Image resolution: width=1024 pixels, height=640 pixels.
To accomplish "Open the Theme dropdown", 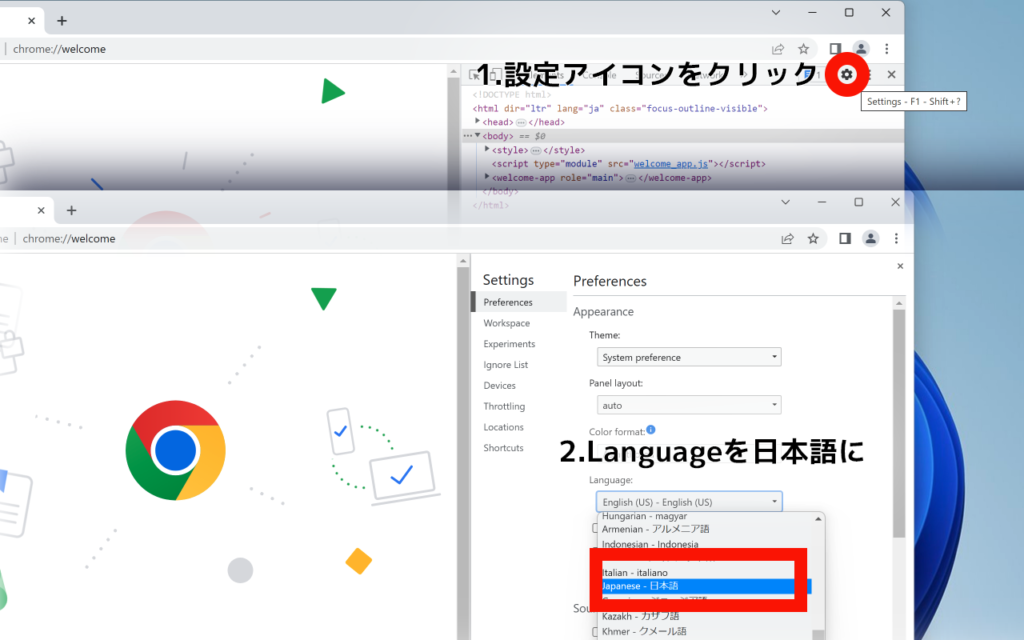I will pos(689,357).
